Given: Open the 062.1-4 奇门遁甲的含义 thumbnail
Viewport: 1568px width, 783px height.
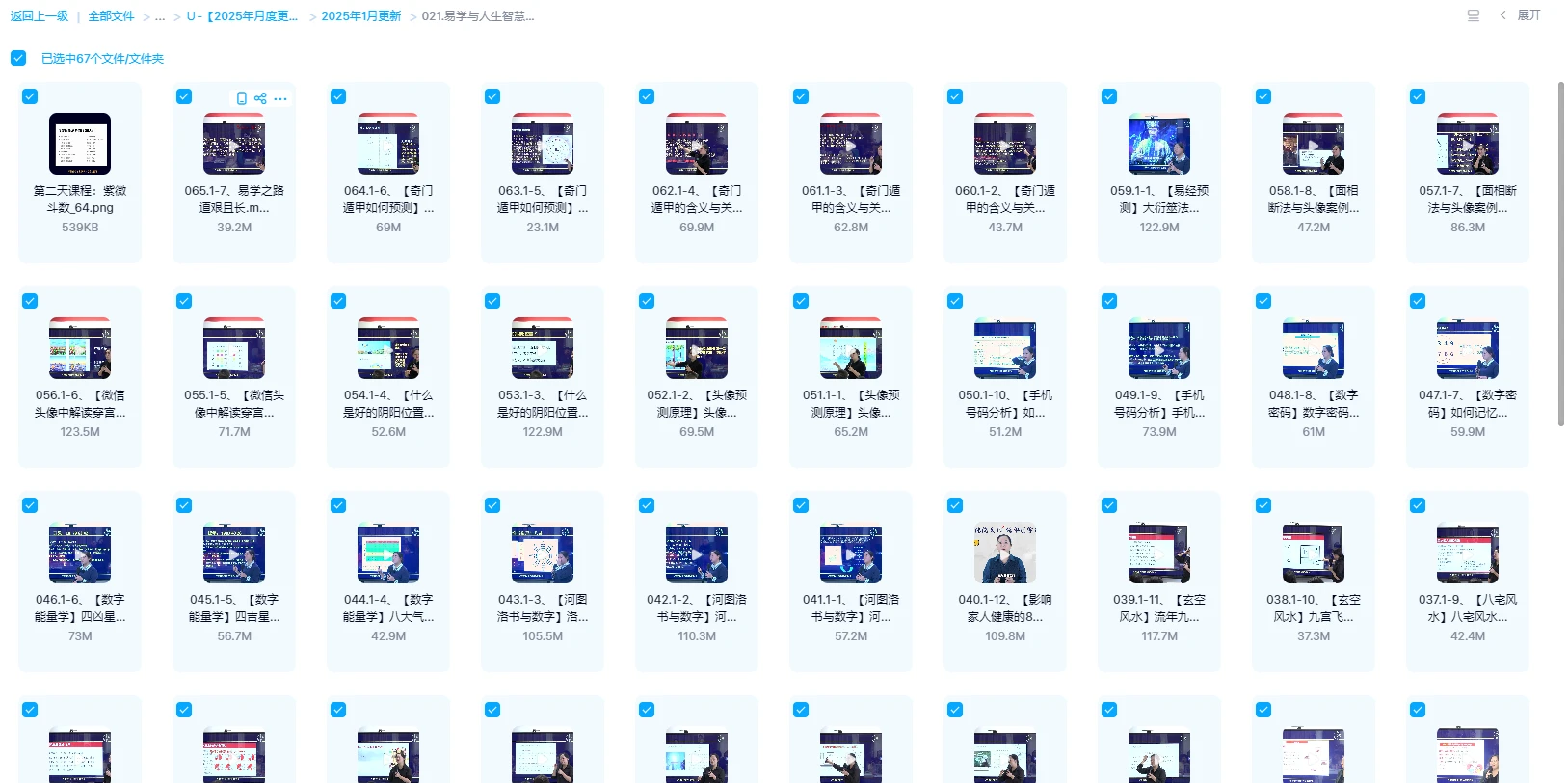Looking at the screenshot, I should (697, 143).
